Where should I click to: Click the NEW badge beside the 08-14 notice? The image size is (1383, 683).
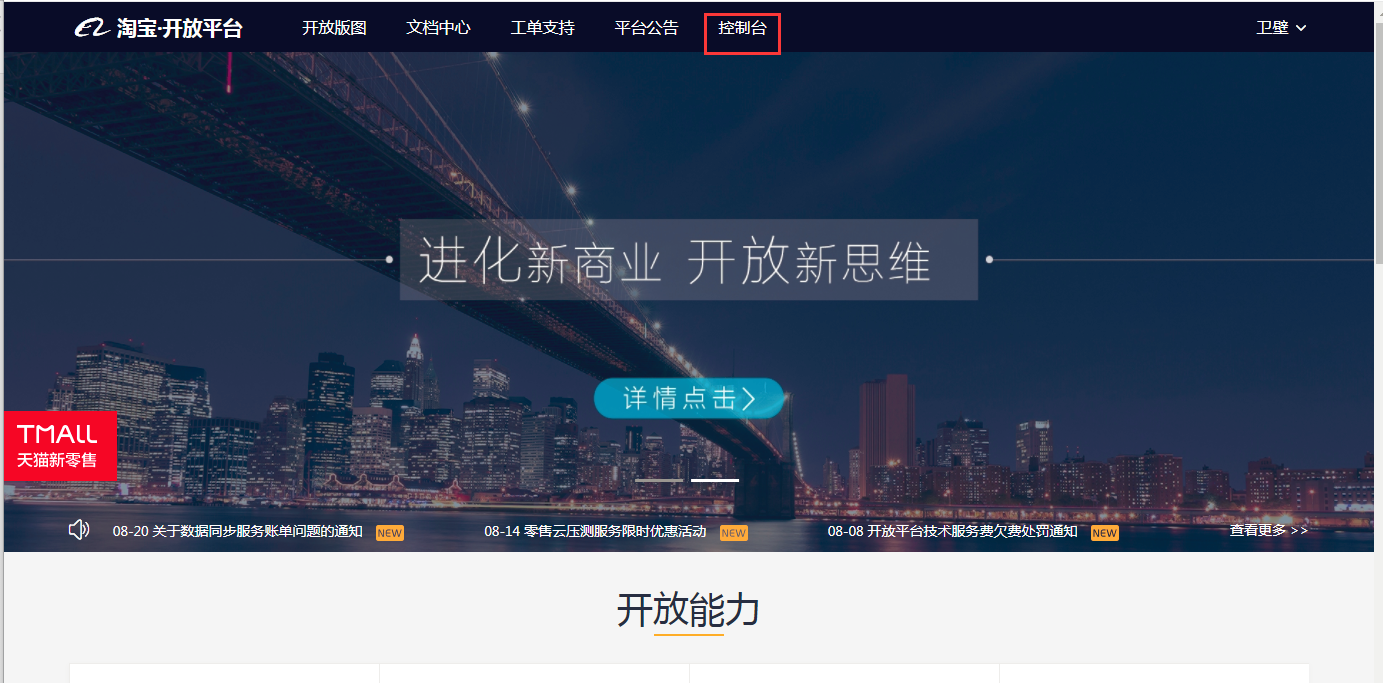pos(733,533)
